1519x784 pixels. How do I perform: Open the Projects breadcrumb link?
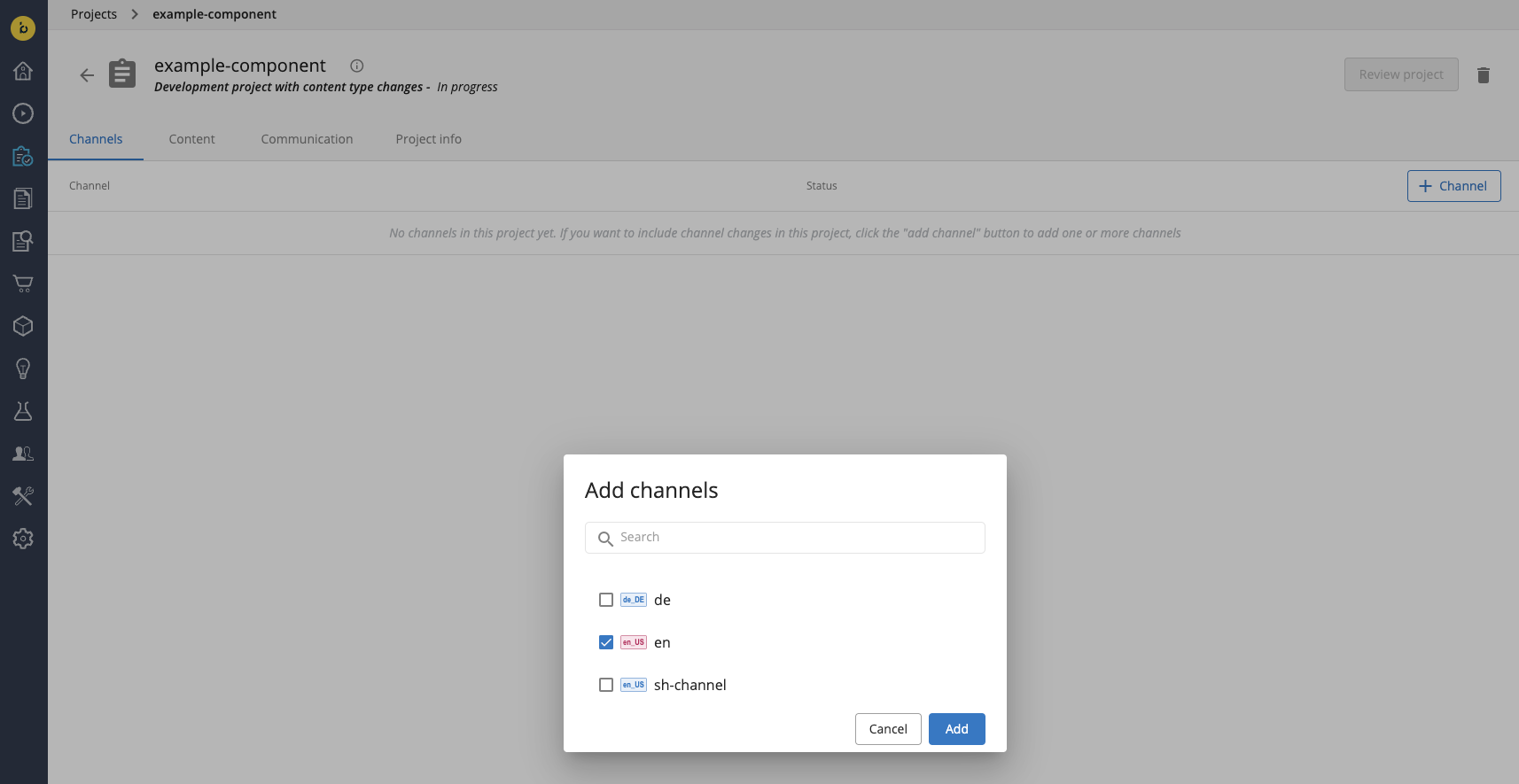point(94,14)
